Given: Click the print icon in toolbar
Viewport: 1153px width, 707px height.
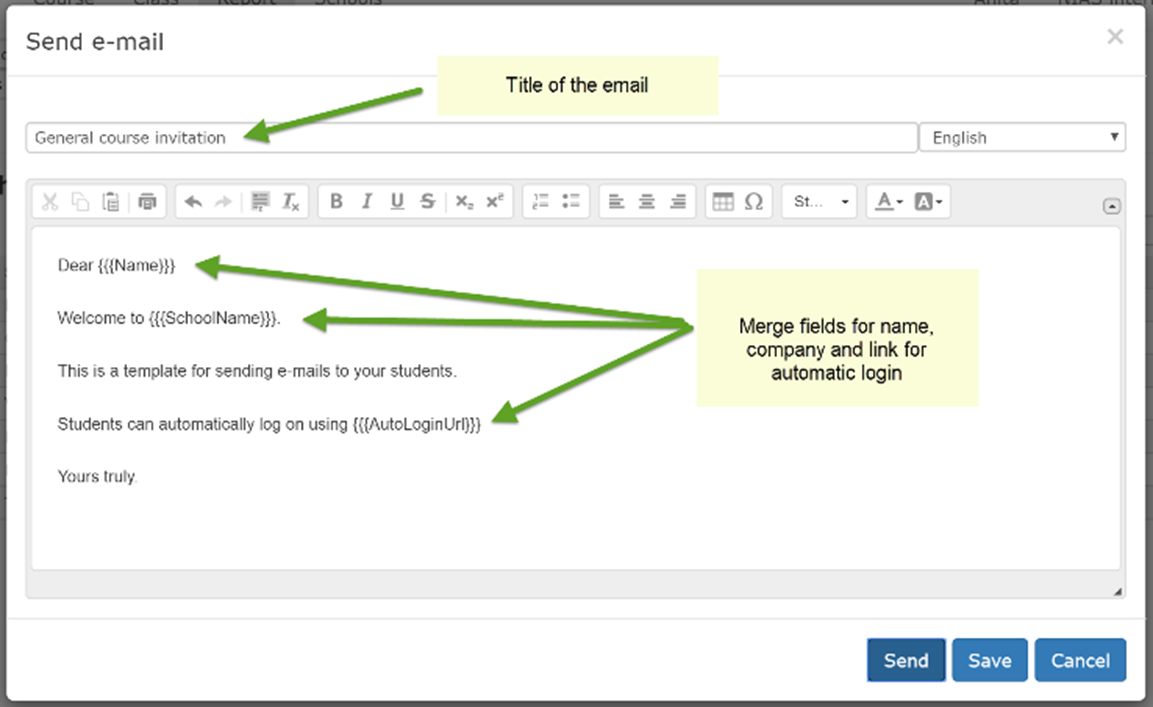Looking at the screenshot, I should click(148, 202).
